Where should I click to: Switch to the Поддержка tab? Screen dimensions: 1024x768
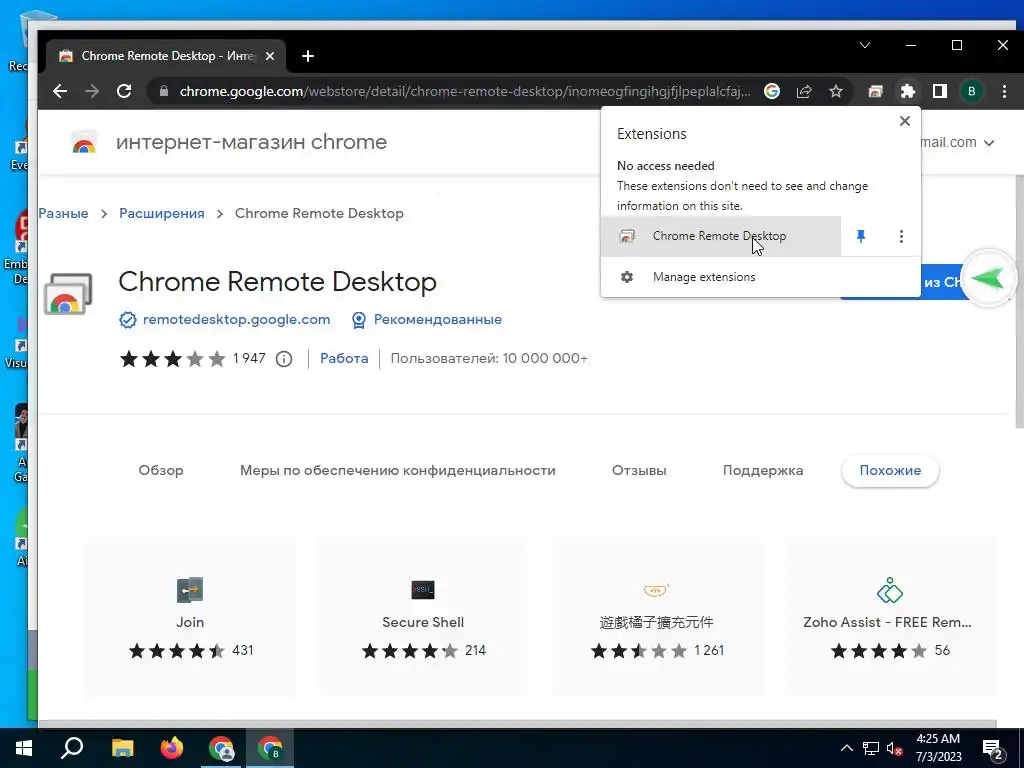[763, 470]
